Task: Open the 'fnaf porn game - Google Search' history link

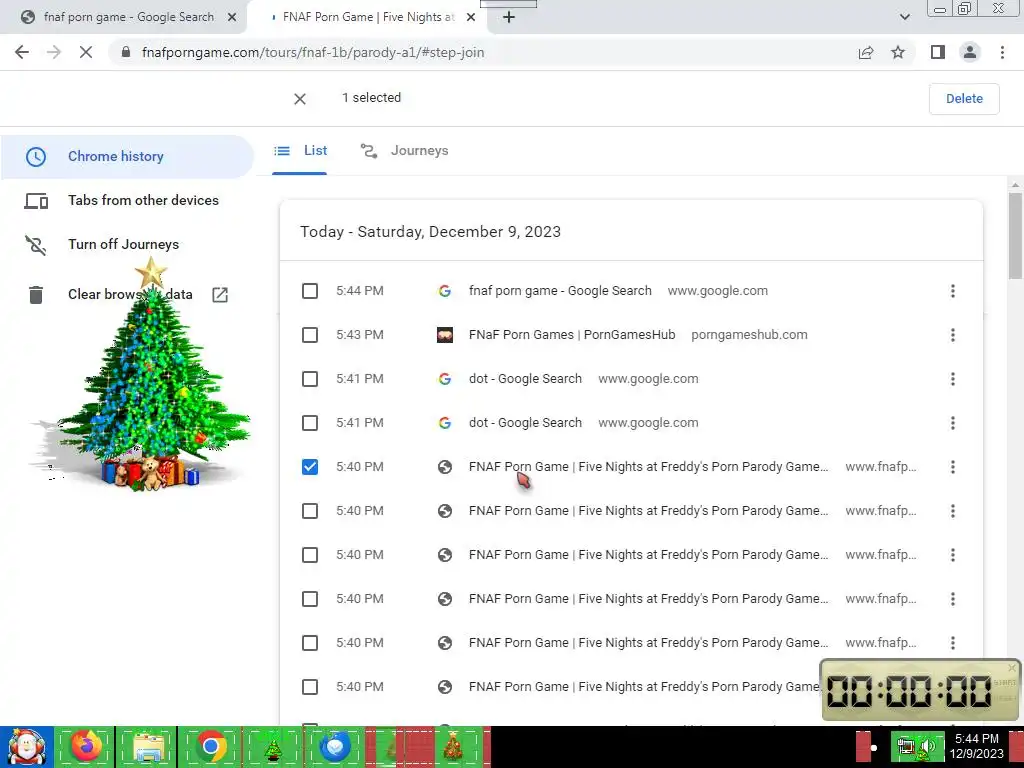Action: point(560,291)
